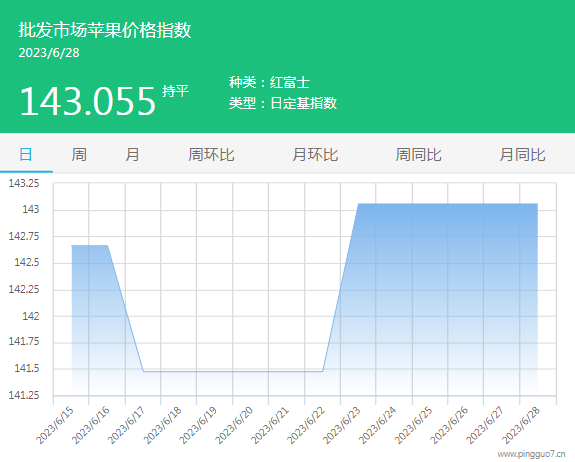
Task: Click the 141.5 y-axis tick label
Action: 27,368
